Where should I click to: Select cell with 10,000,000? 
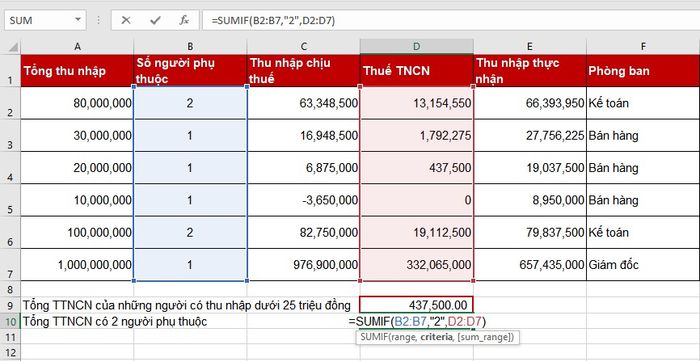77,200
